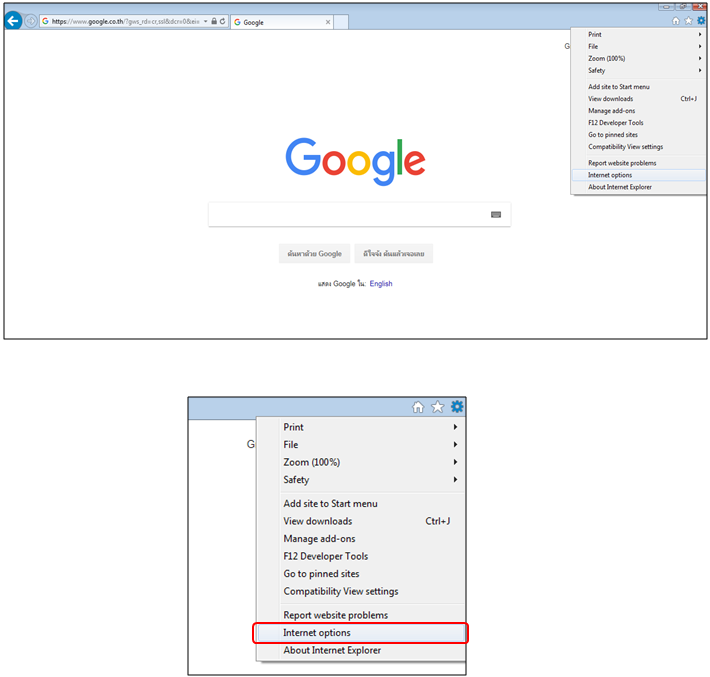This screenshot has height=677, width=710.
Task: Choose Add site to Start menu, enlarged menu
Action: (361, 504)
